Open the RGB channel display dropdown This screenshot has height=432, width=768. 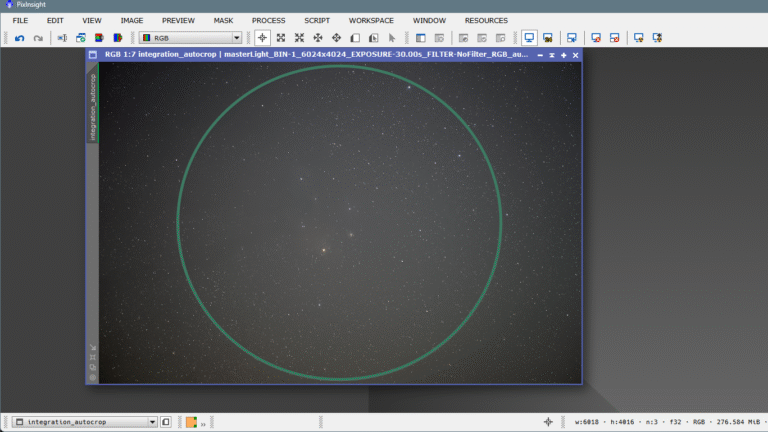click(x=190, y=38)
